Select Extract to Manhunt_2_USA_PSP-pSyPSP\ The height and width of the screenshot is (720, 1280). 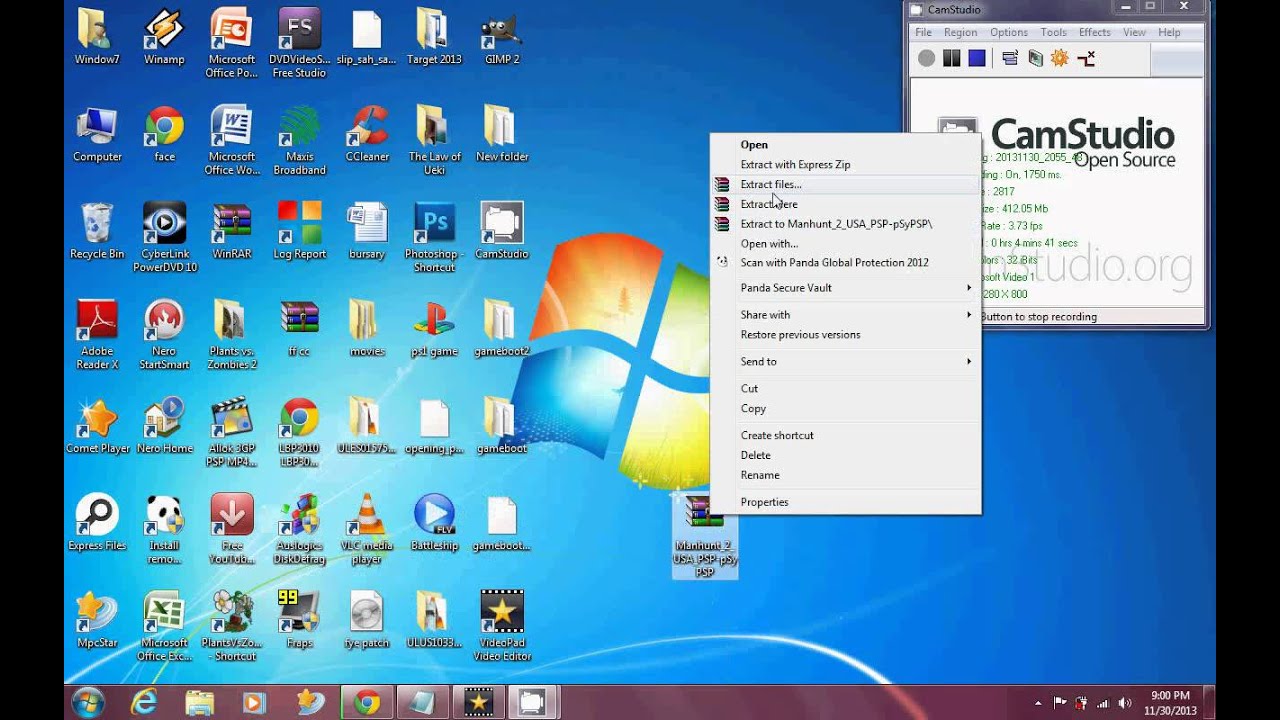tap(845, 224)
